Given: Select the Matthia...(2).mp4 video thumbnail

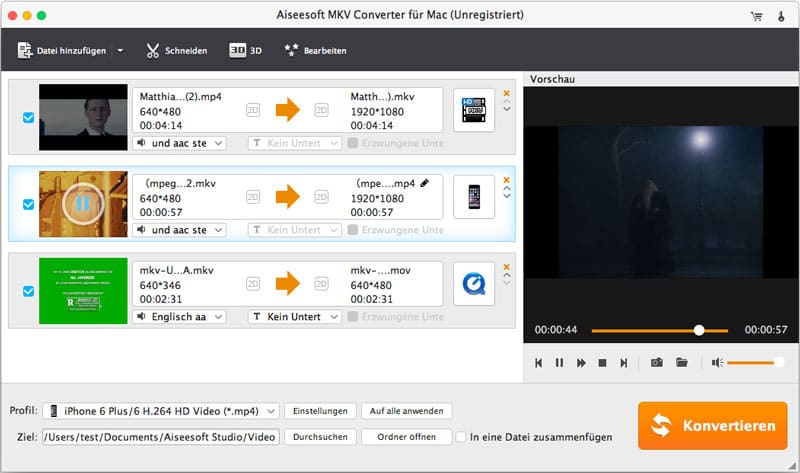Looking at the screenshot, I should pyautogui.click(x=83, y=117).
